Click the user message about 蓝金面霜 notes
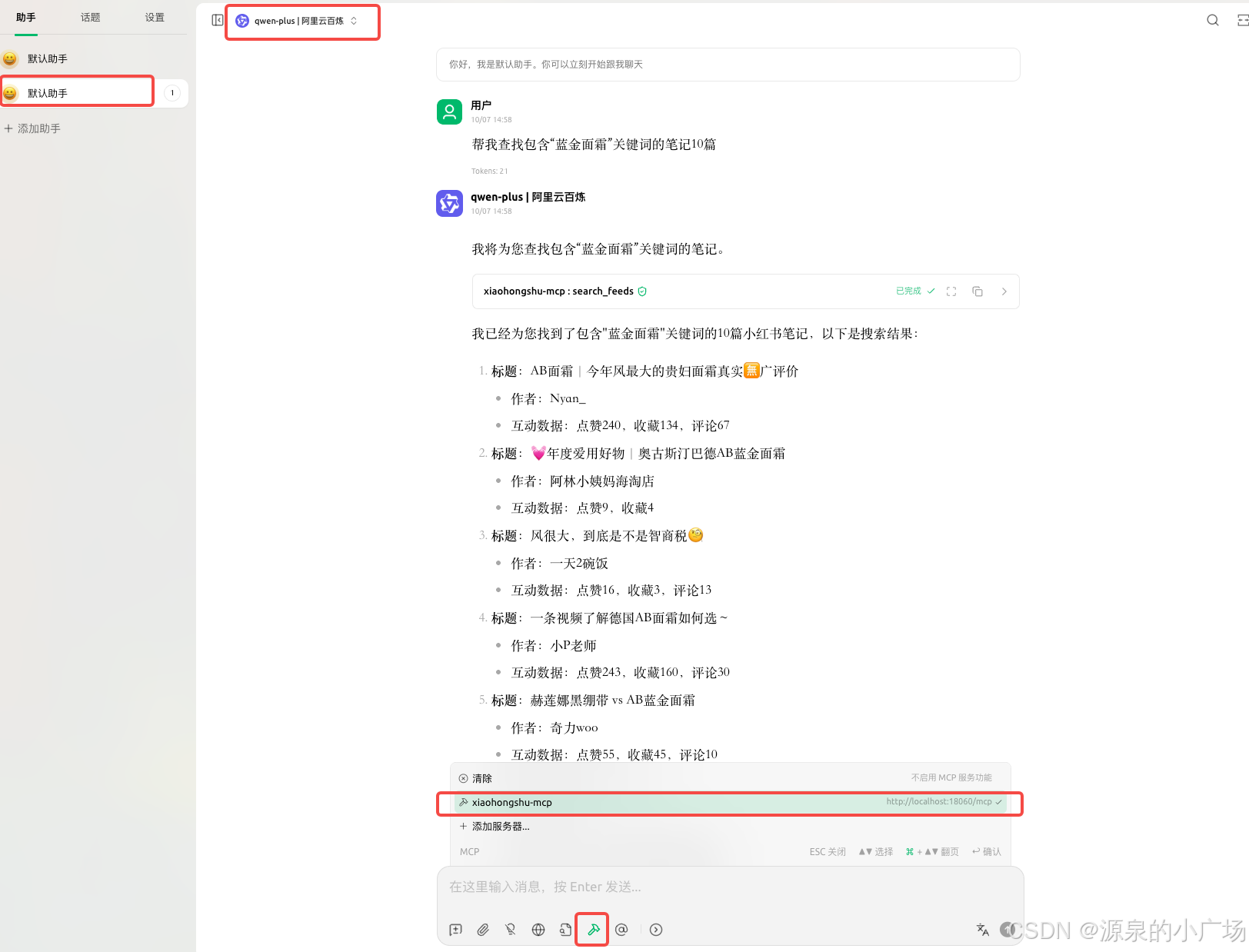1249x952 pixels. pos(594,145)
